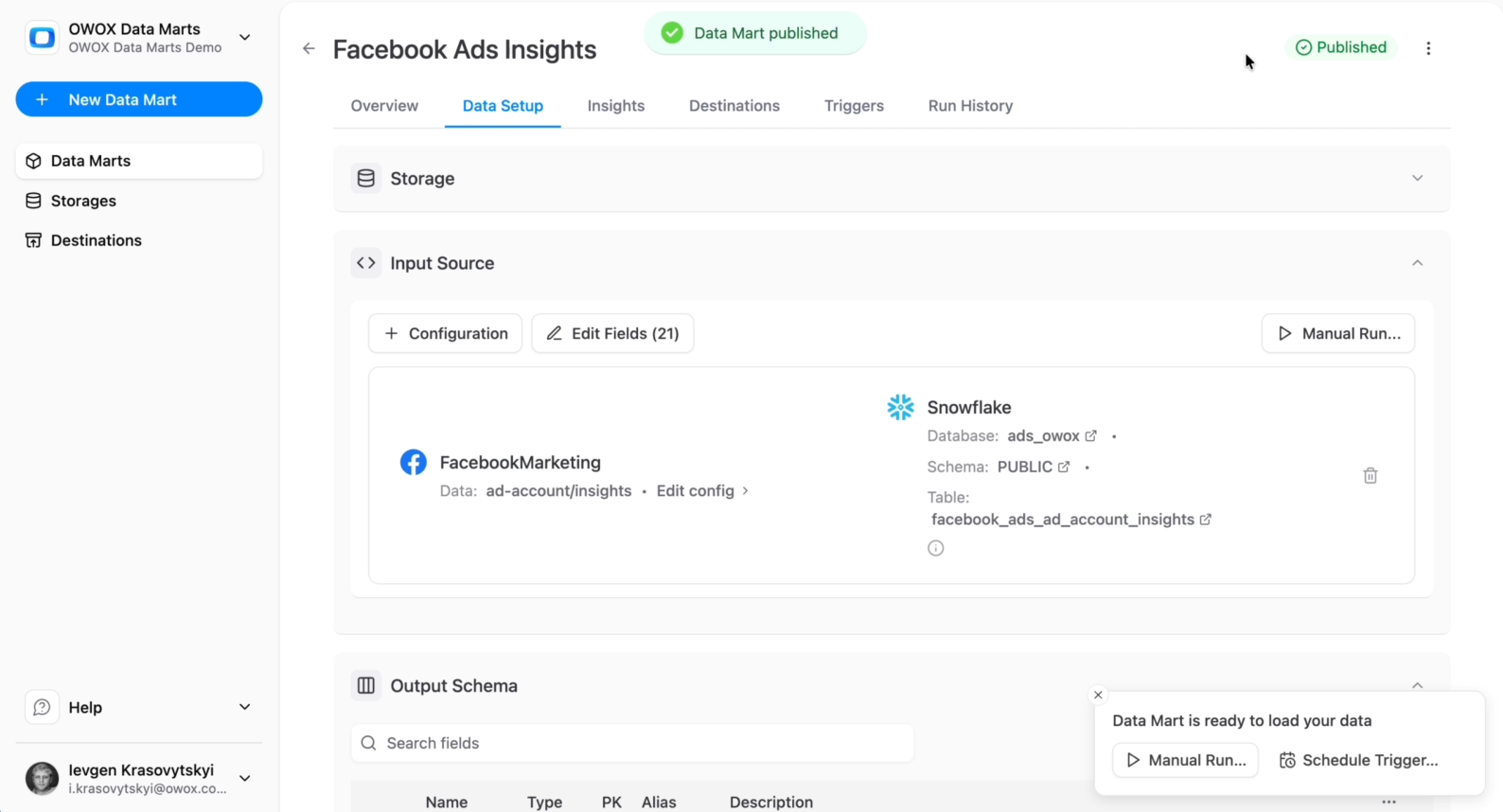Open the ads_owox database external link
Screen dimensions: 1503x812
[1090, 436]
